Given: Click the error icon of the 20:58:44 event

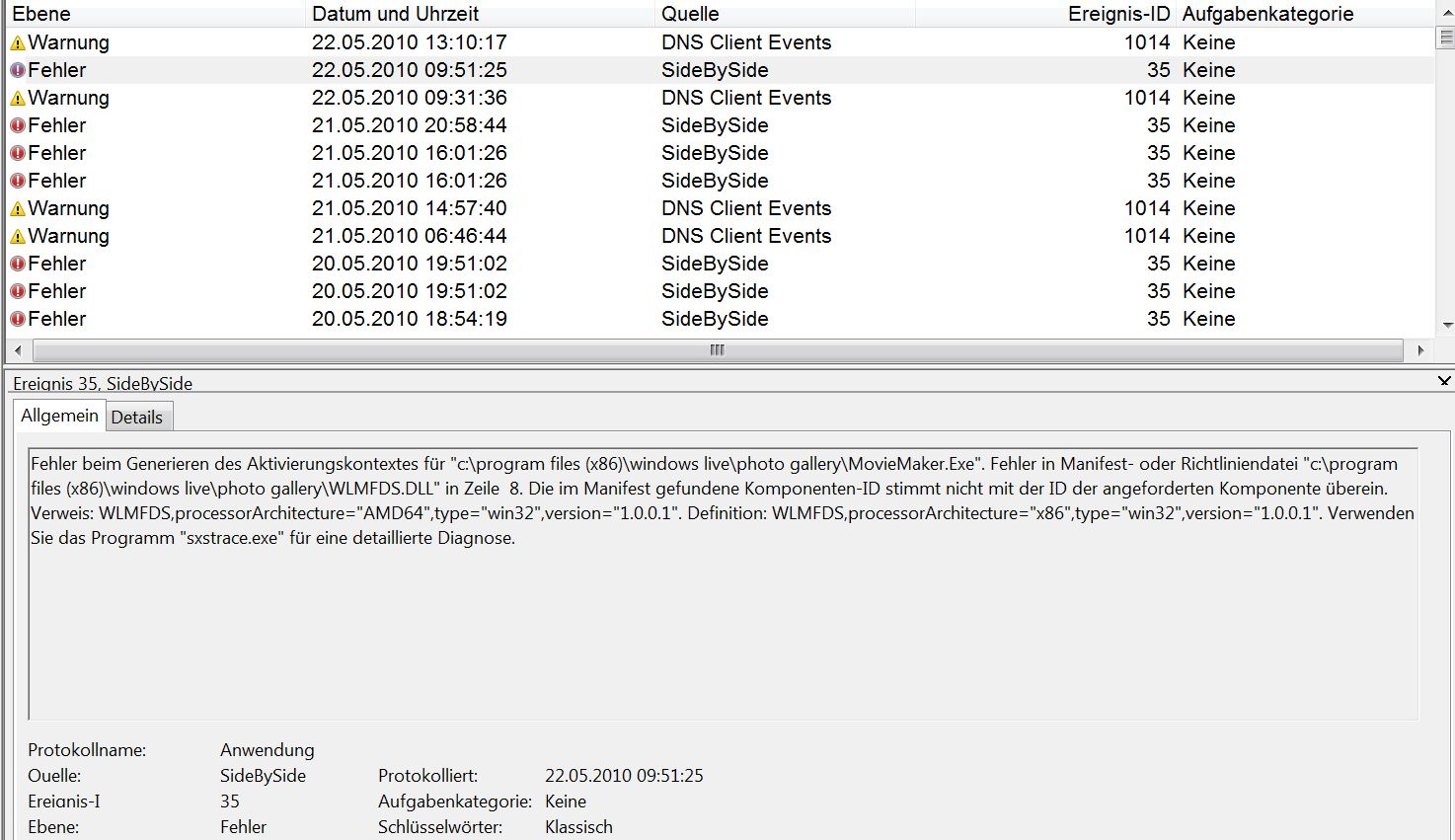Looking at the screenshot, I should pos(18,126).
